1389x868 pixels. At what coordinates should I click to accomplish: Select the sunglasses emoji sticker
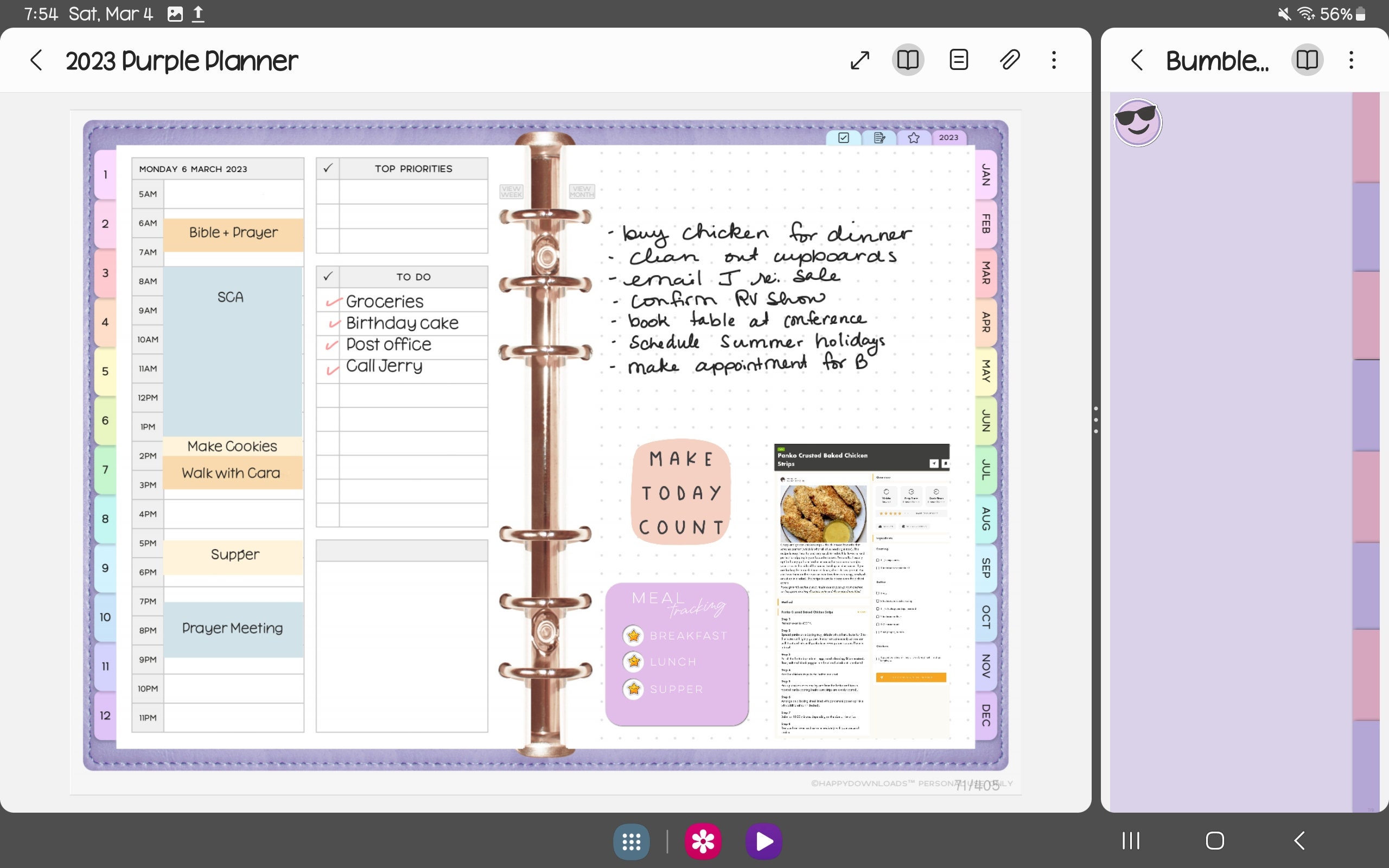(1138, 122)
